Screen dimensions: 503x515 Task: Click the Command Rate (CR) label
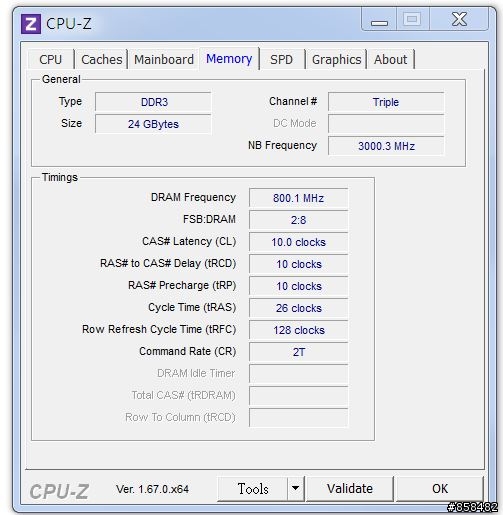[188, 351]
